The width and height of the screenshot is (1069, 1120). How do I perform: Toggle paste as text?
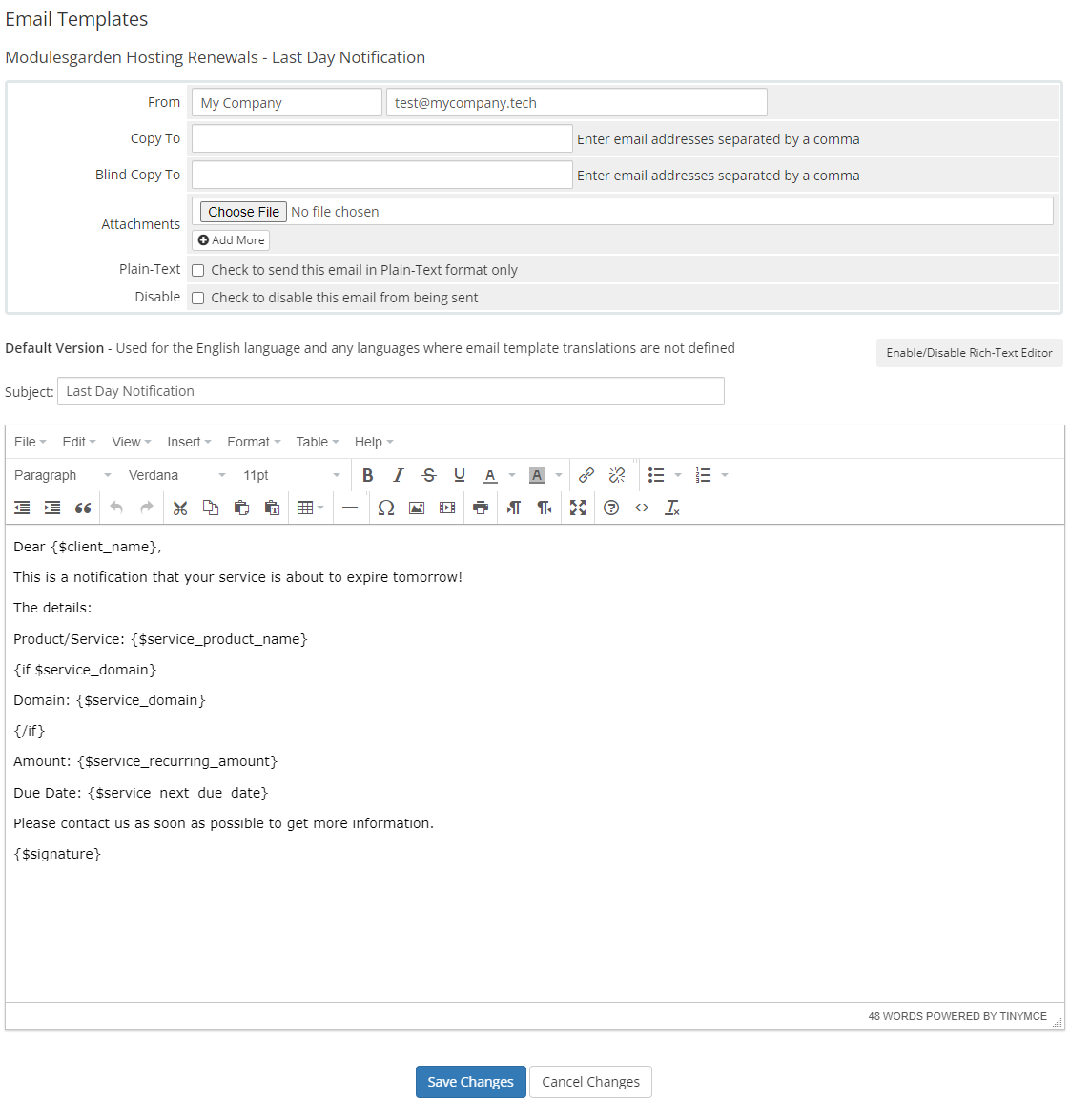click(x=272, y=508)
